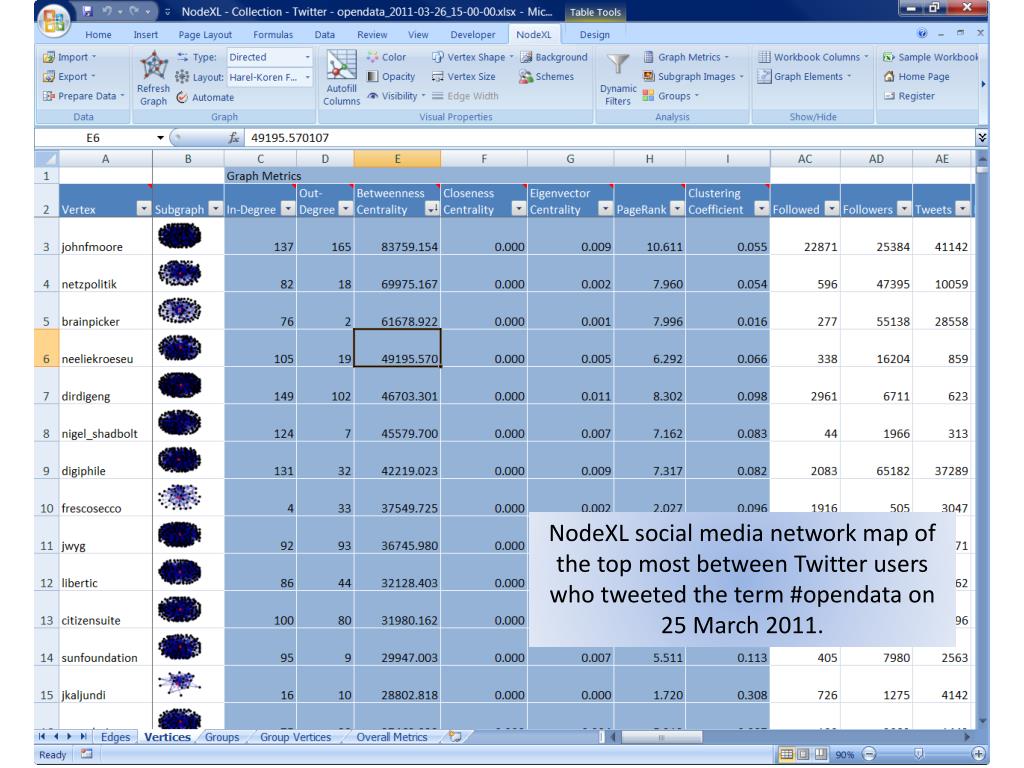Screen dimensions: 1024x768
Task: Undo the last action in toolbar
Action: click(x=108, y=11)
